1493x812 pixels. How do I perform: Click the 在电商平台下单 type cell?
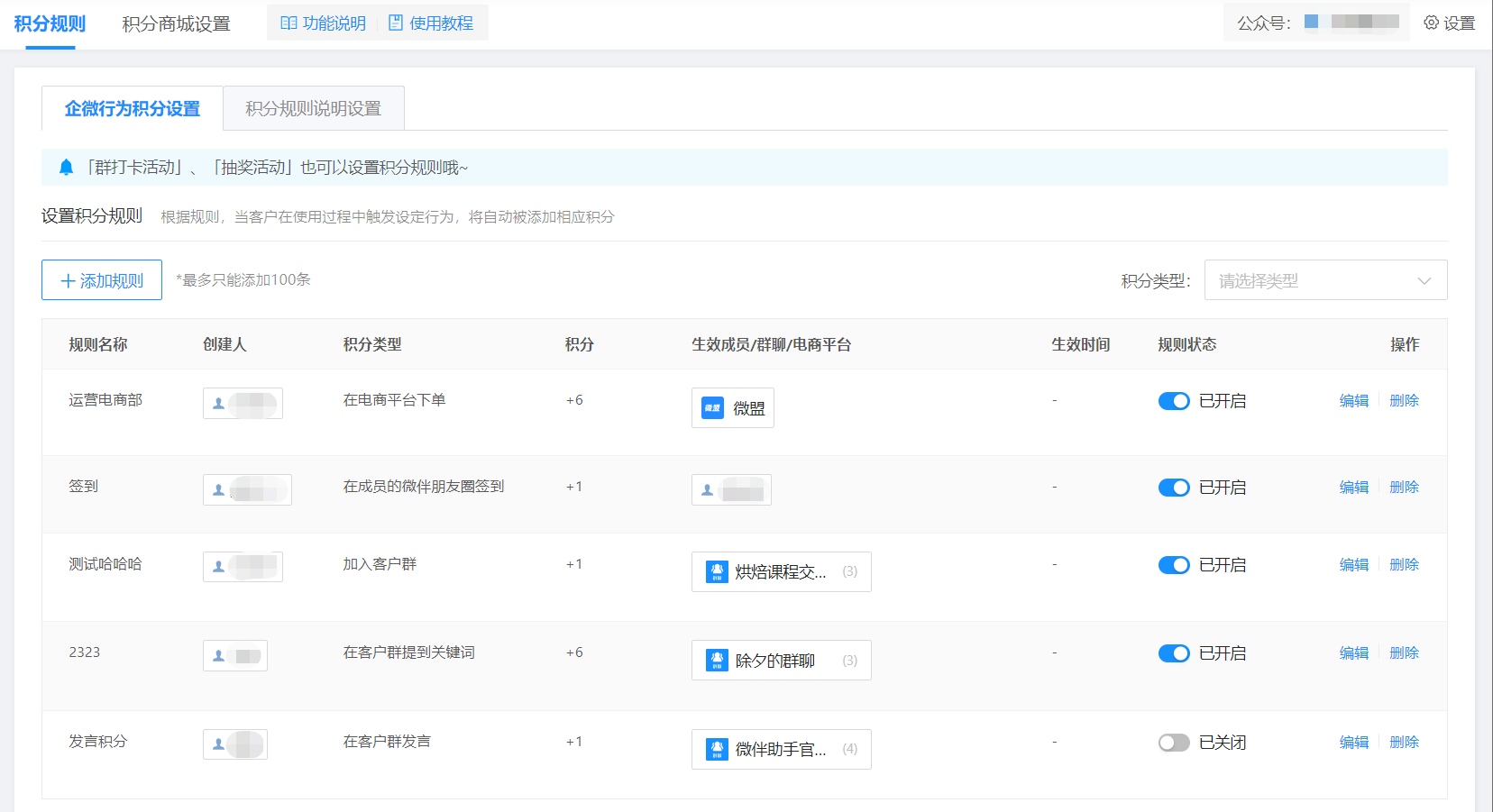[x=394, y=400]
